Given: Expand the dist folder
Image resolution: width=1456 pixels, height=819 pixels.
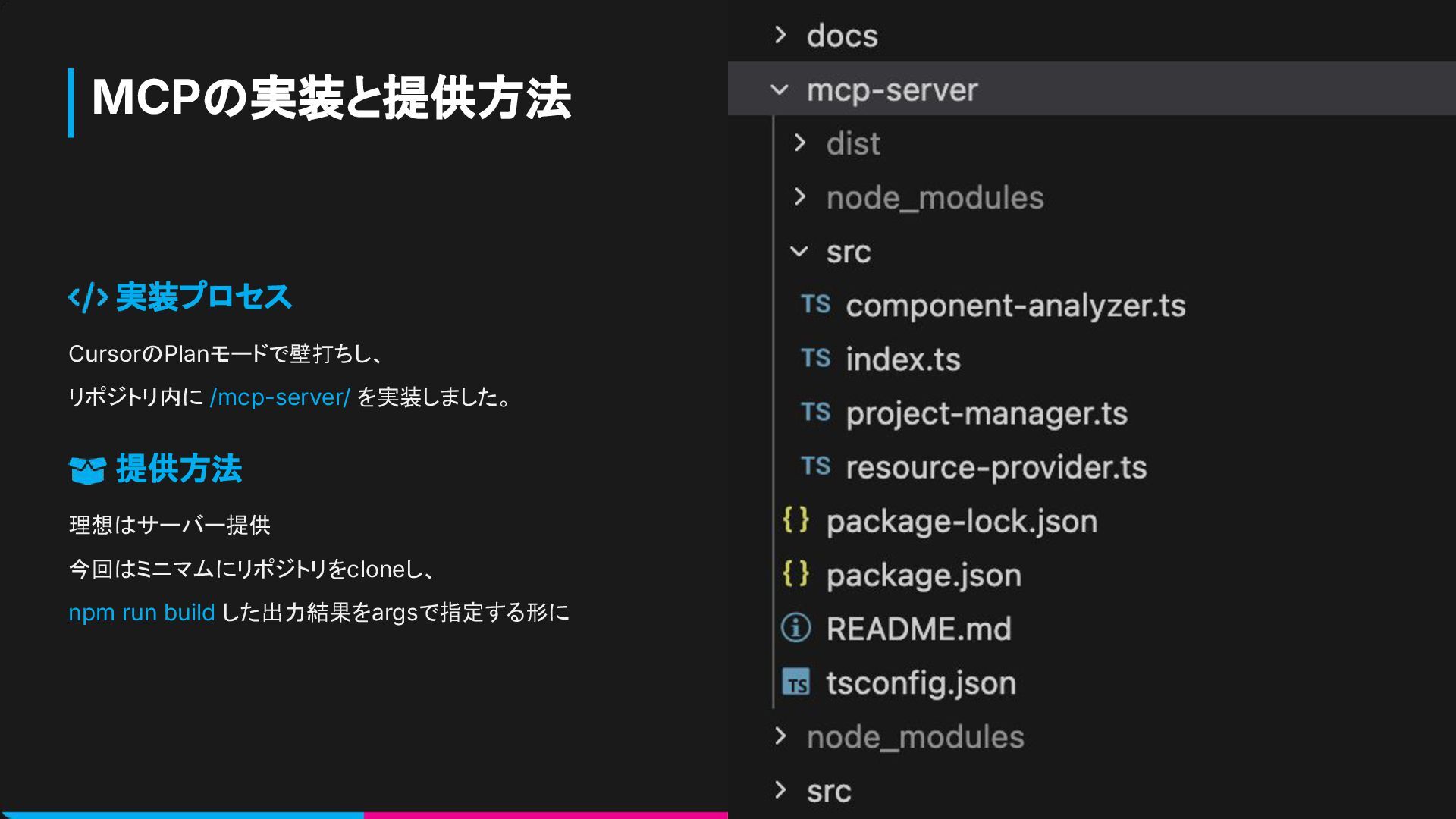Looking at the screenshot, I should tap(799, 143).
